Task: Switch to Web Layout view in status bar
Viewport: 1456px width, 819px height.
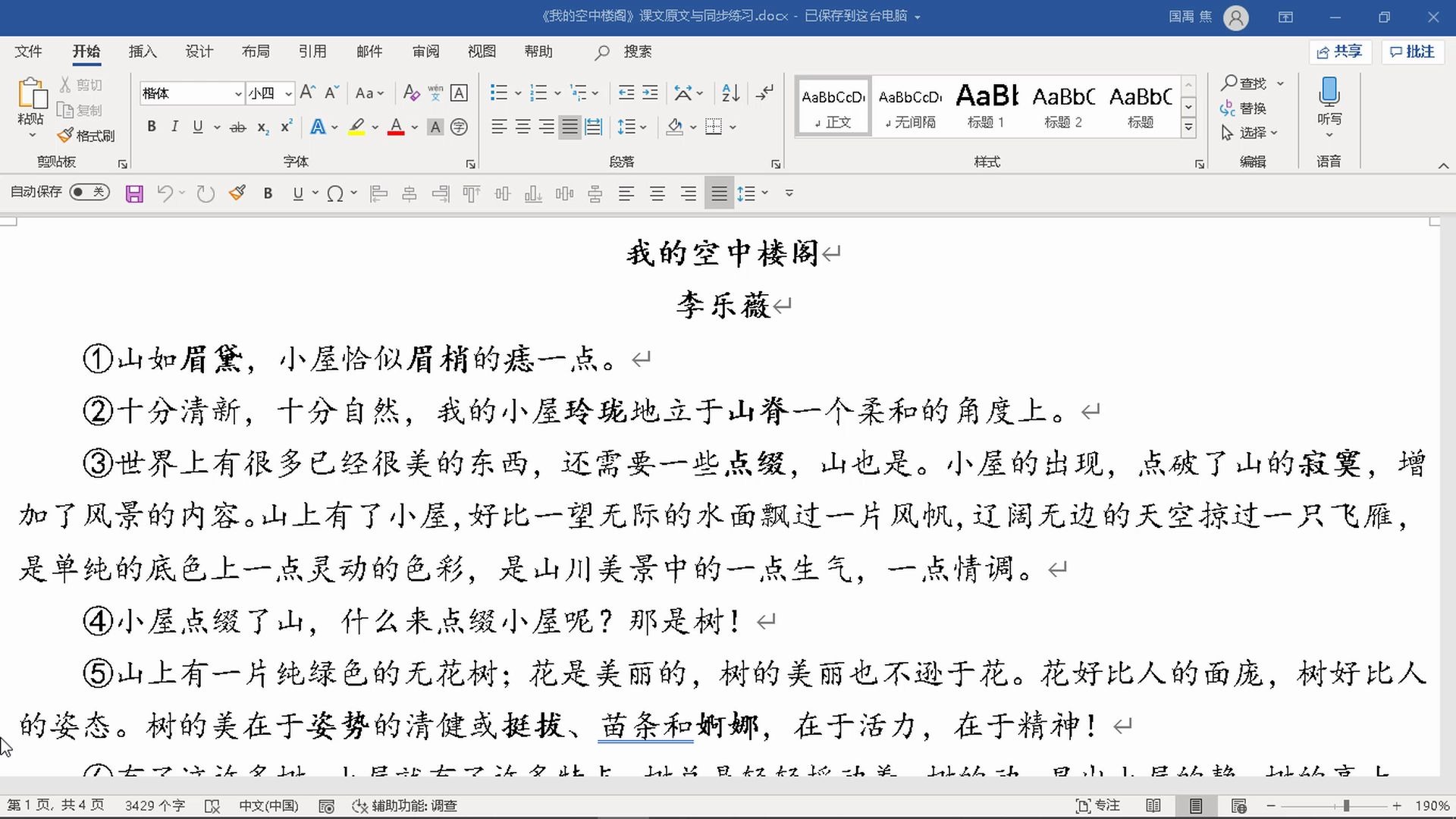Action: point(1238,805)
